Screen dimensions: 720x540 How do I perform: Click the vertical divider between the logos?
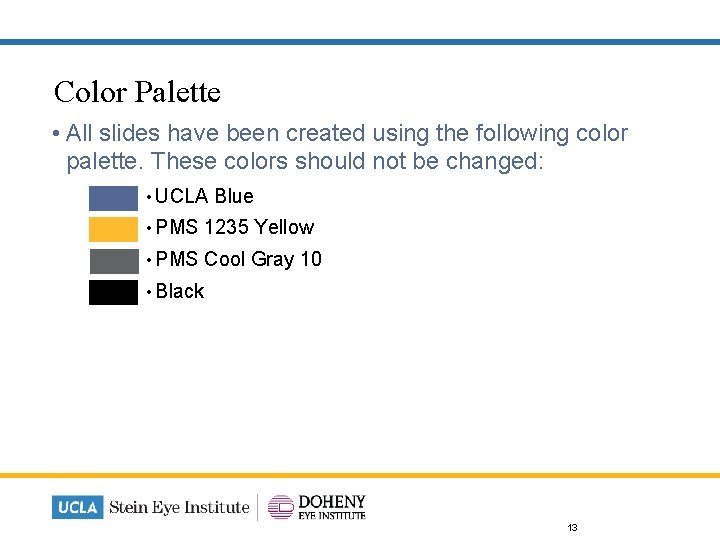click(x=258, y=507)
